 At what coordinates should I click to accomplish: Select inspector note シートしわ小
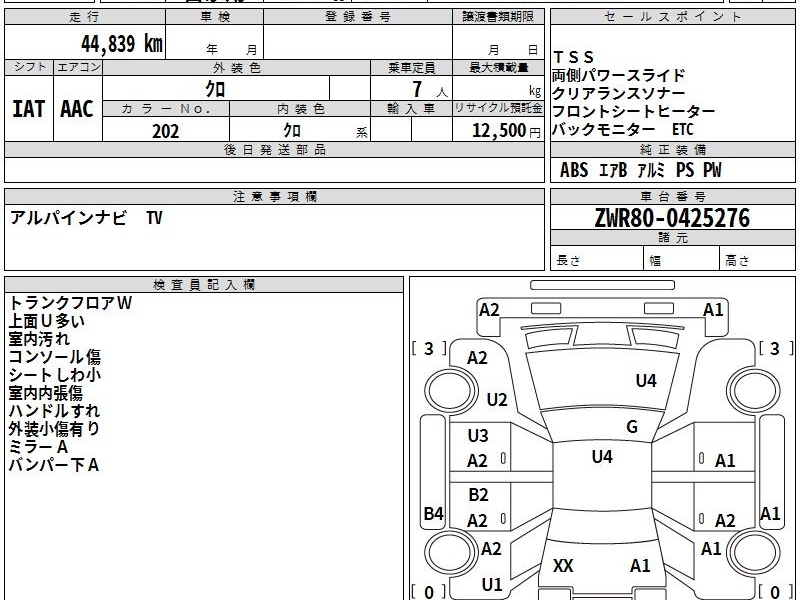pos(55,375)
